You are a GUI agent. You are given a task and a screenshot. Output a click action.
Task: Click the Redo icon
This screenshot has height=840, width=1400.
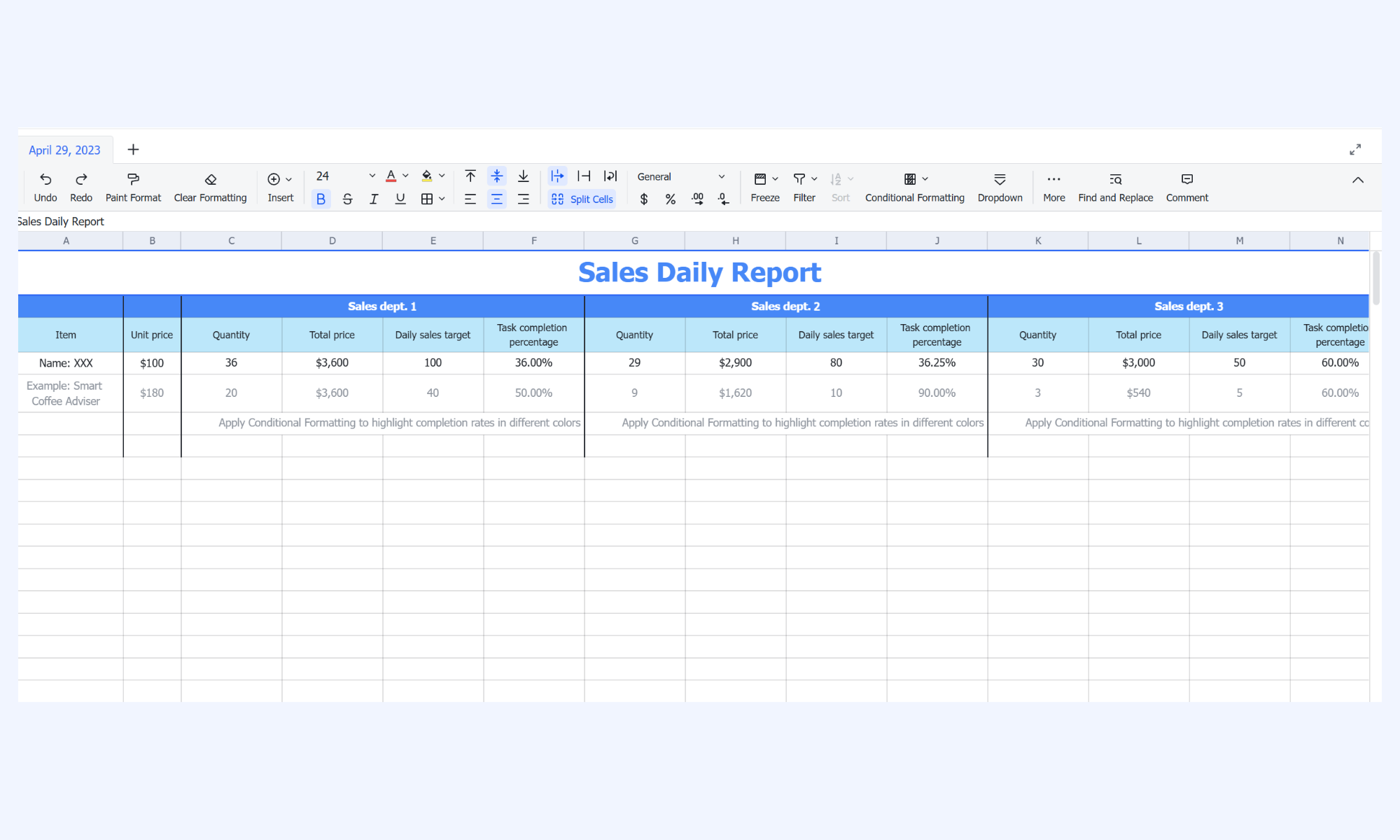coord(81,179)
